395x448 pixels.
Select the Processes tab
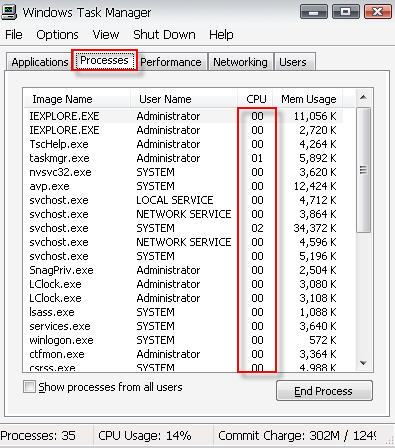[x=104, y=60]
